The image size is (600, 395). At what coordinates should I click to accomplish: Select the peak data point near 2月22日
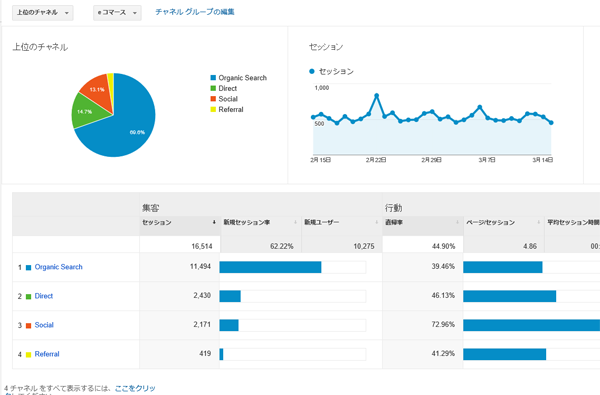point(377,95)
